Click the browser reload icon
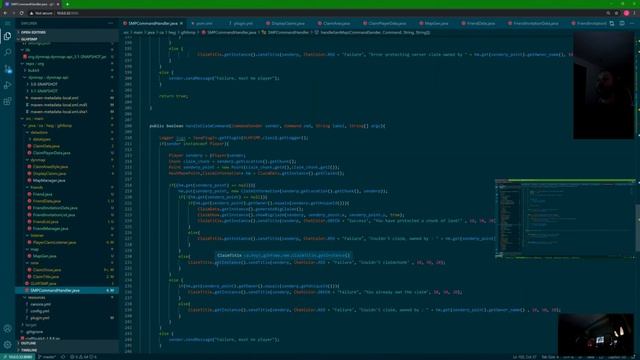Image resolution: width=640 pixels, height=360 pixels. click(x=22, y=13)
